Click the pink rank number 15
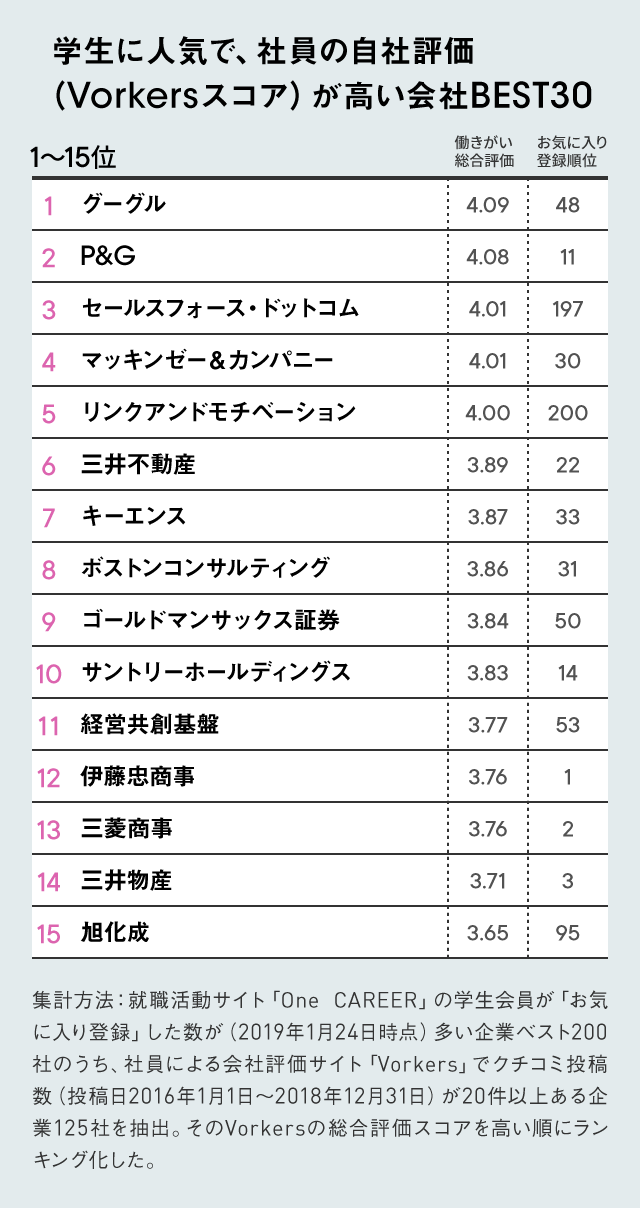640x1208 pixels. coord(48,934)
